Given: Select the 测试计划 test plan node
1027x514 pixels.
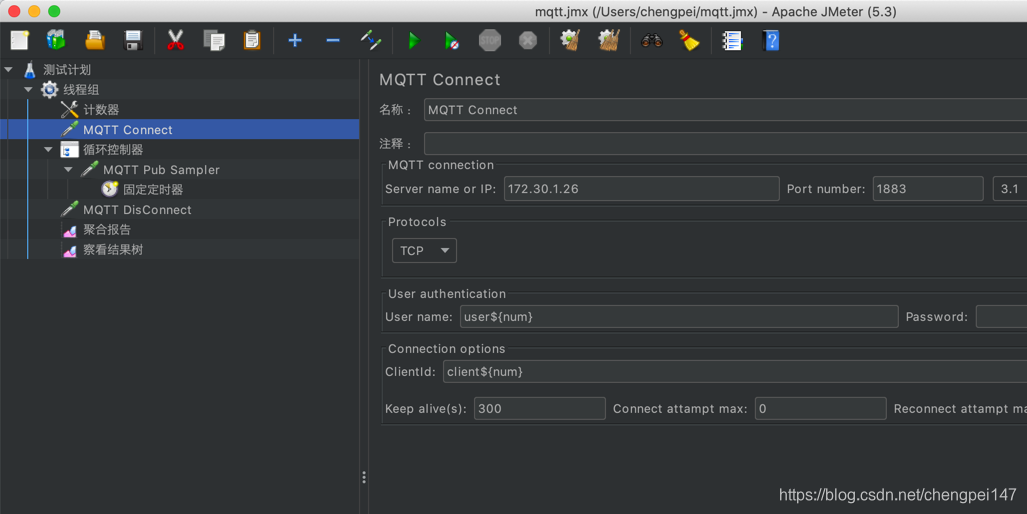Looking at the screenshot, I should pyautogui.click(x=67, y=69).
